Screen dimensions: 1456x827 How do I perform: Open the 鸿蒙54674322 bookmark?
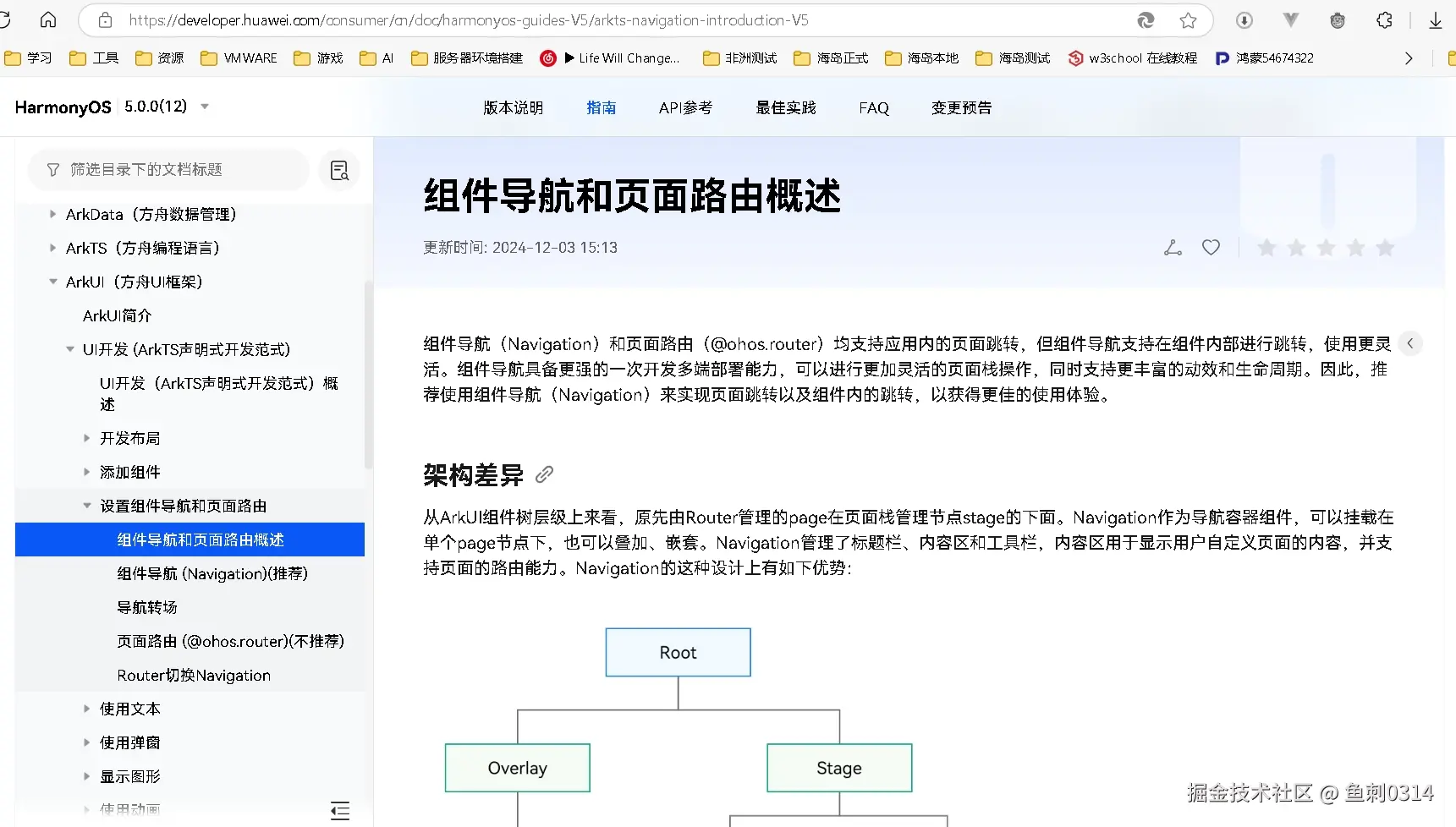[x=1264, y=58]
